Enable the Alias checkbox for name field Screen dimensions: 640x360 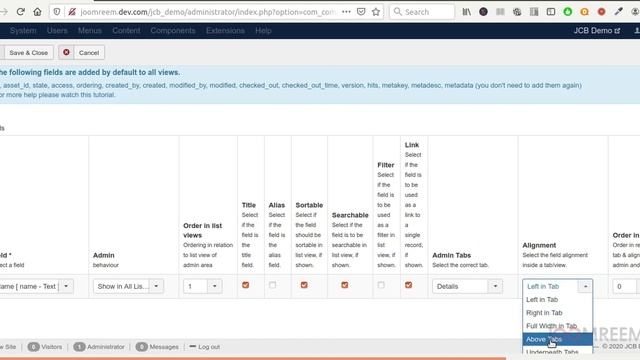pos(272,285)
